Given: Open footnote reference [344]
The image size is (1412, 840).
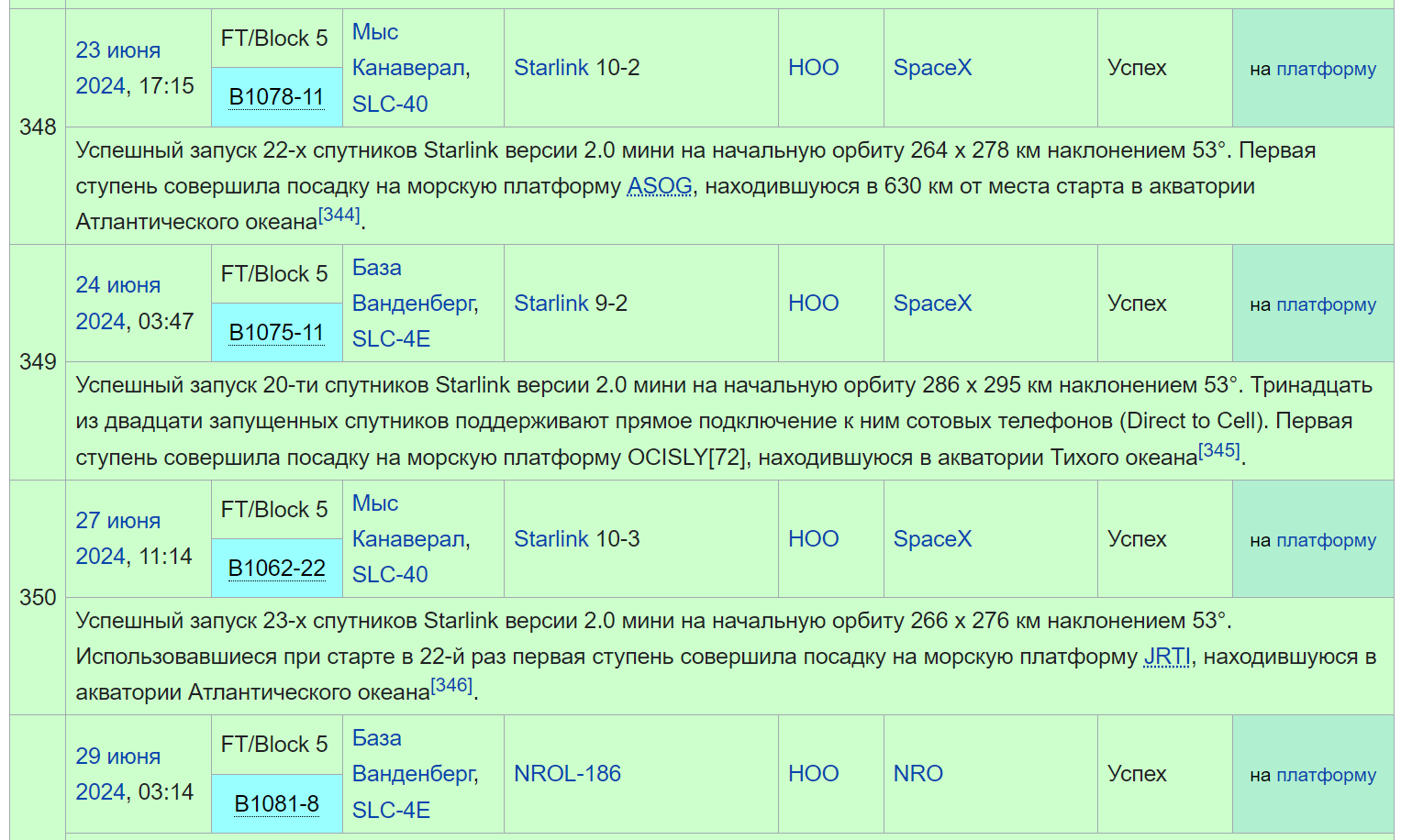Looking at the screenshot, I should coord(339,216).
